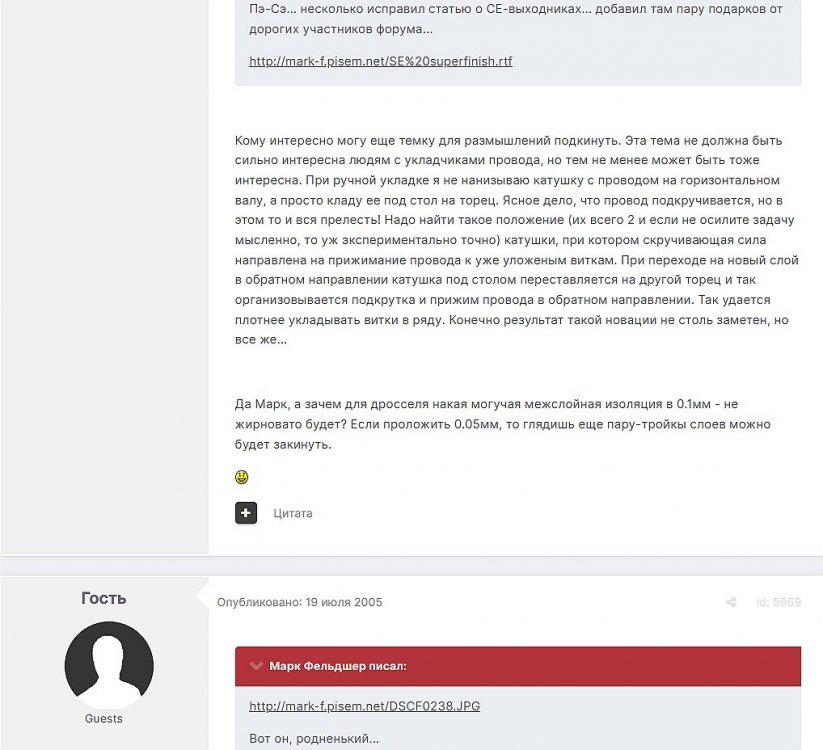Screen dimensions: 823x750
Task: Click the Опубликовано 19 июля 2005 timestamp
Action: pos(299,602)
